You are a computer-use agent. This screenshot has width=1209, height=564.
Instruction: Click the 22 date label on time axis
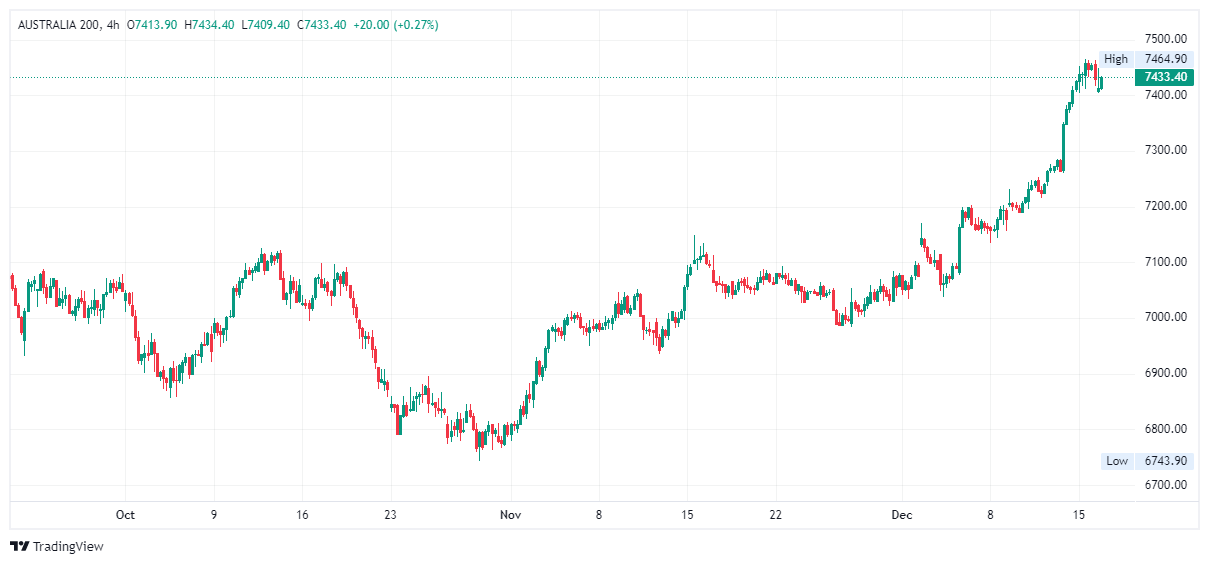(775, 515)
